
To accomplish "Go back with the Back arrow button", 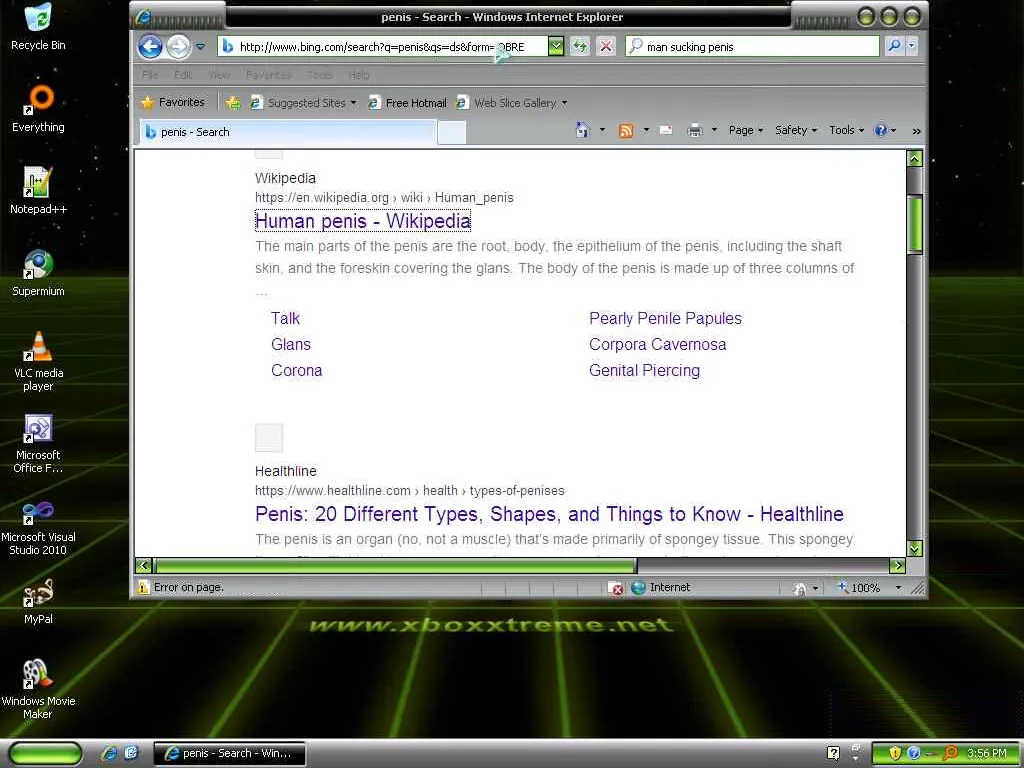I will [x=150, y=46].
